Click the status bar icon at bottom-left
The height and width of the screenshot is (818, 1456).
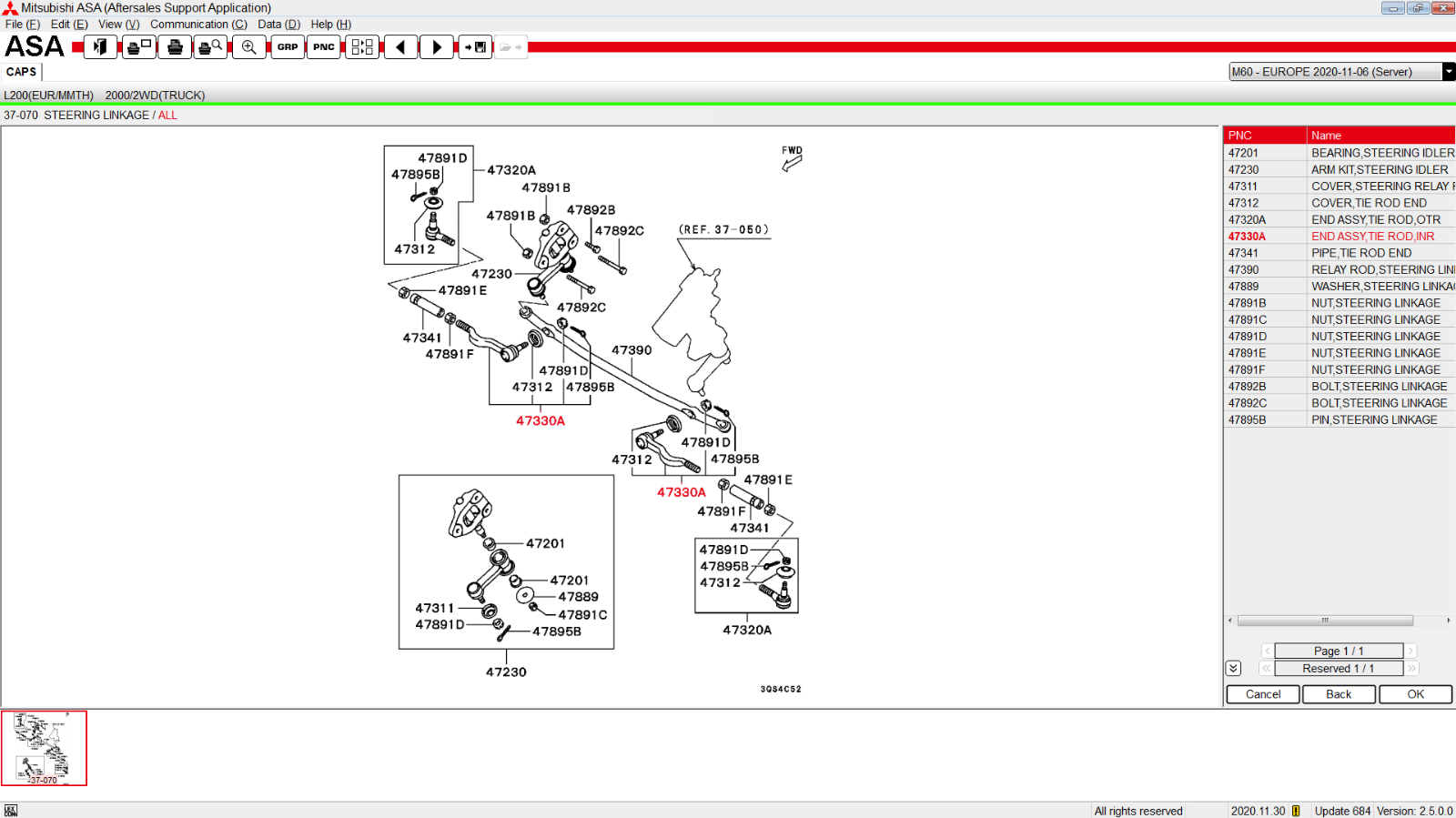pos(11,811)
